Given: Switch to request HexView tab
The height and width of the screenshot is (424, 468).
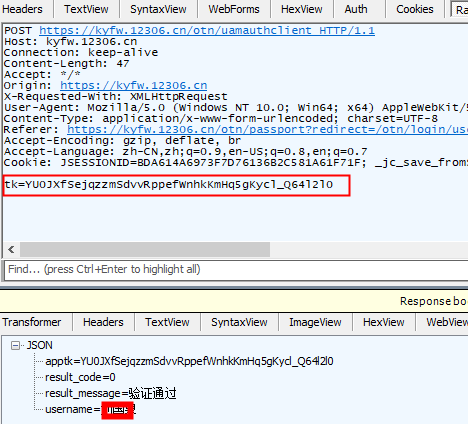Looking at the screenshot, I should point(302,9).
